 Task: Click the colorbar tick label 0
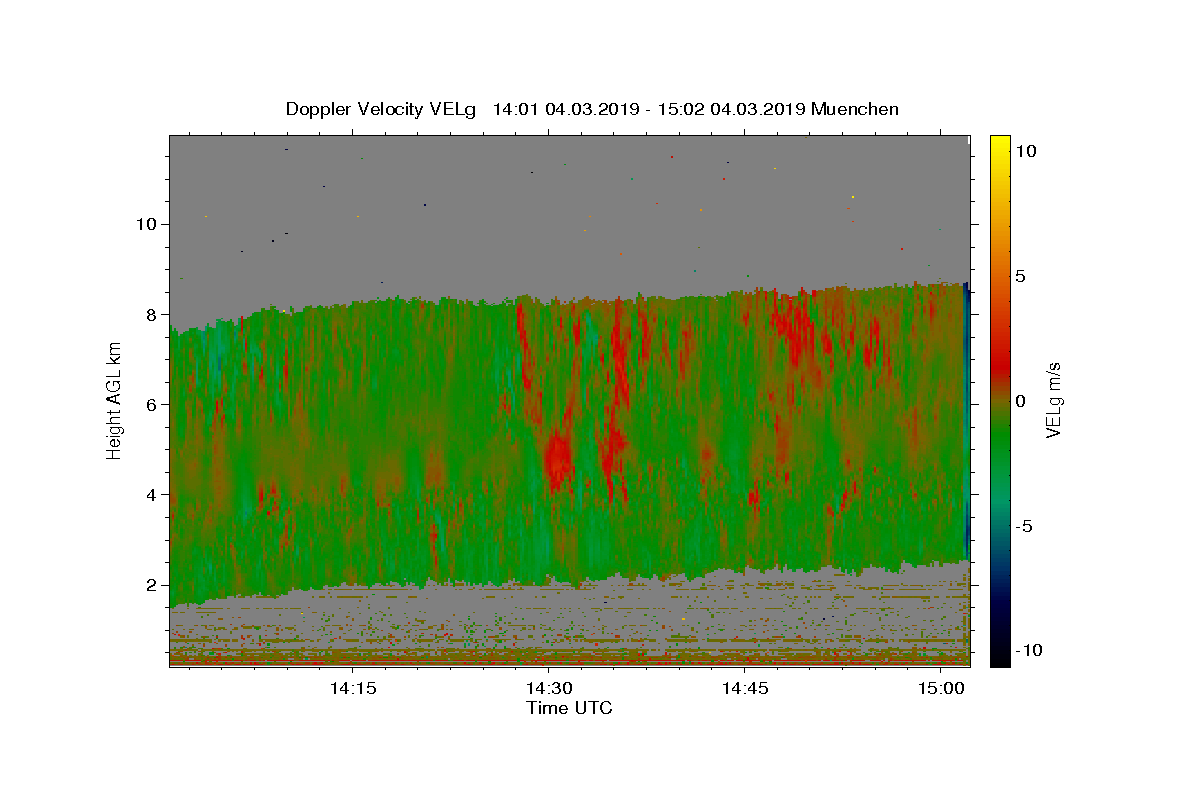coord(1020,401)
